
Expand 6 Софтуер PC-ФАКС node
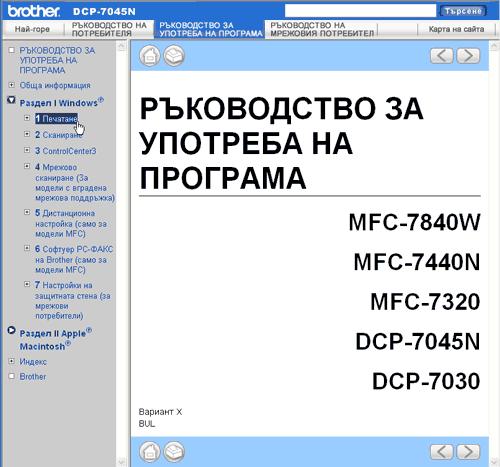tap(27, 248)
